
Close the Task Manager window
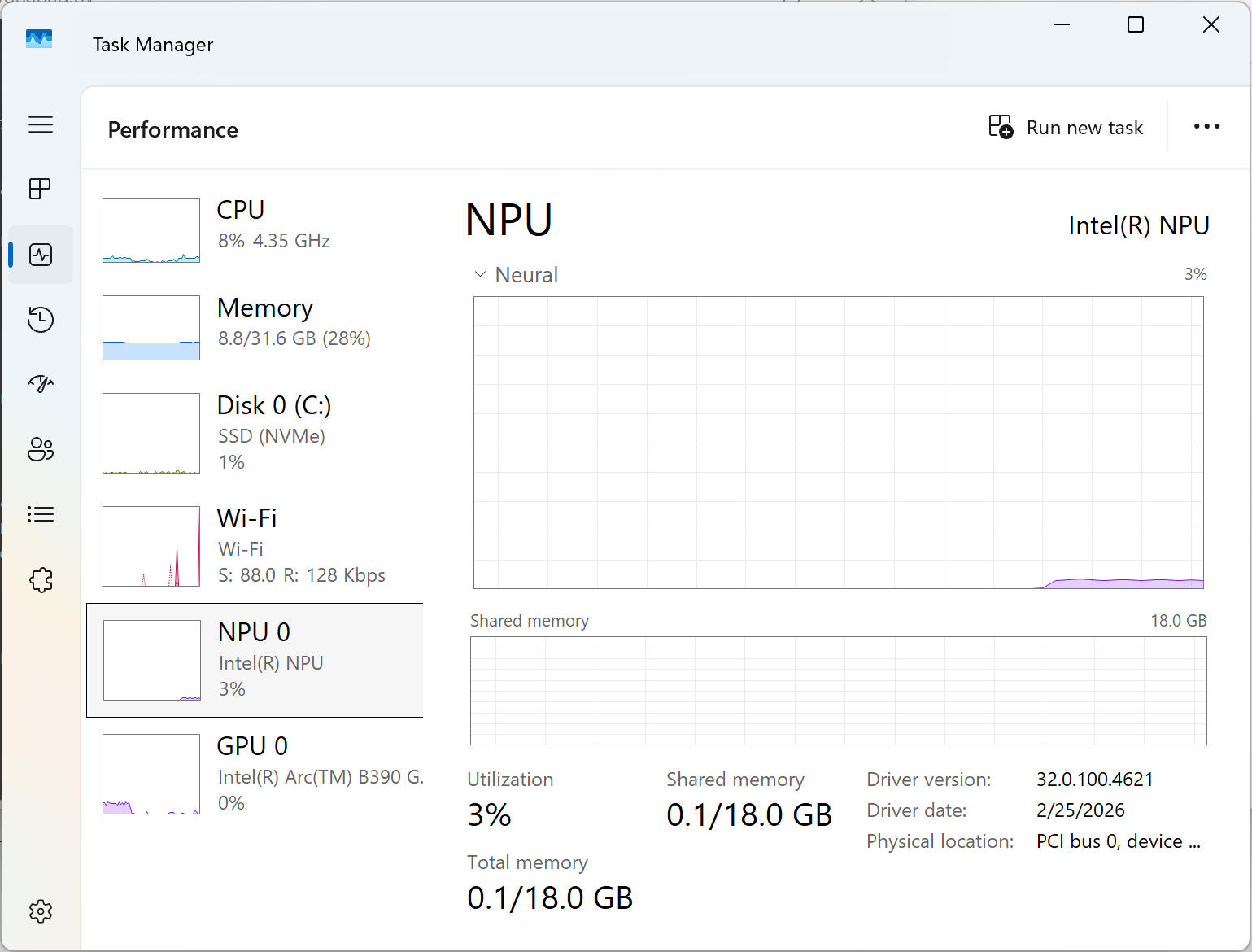[x=1211, y=25]
